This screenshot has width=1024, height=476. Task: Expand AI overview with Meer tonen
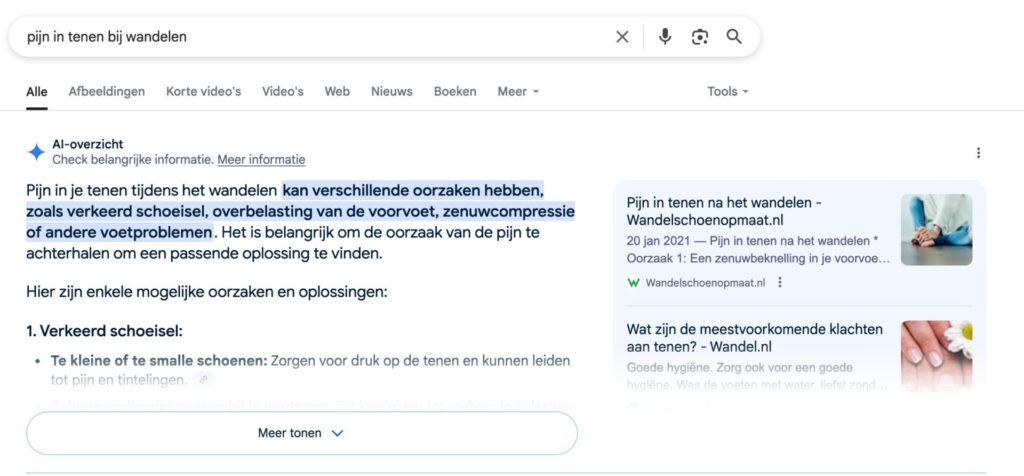[302, 433]
